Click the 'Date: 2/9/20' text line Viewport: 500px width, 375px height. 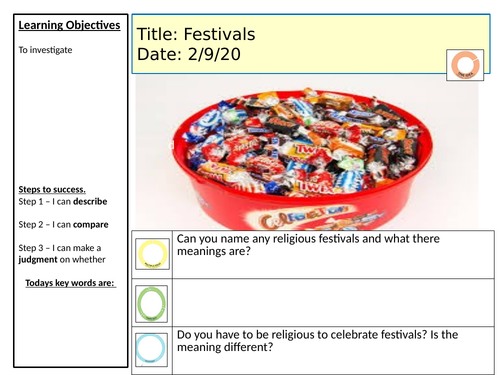click(x=189, y=54)
